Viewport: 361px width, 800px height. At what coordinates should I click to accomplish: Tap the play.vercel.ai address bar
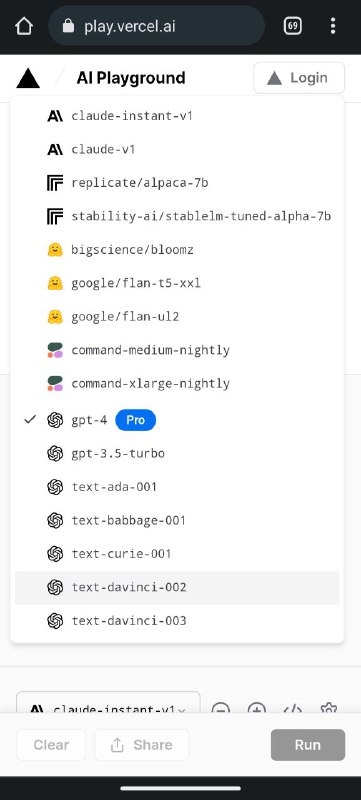(157, 26)
